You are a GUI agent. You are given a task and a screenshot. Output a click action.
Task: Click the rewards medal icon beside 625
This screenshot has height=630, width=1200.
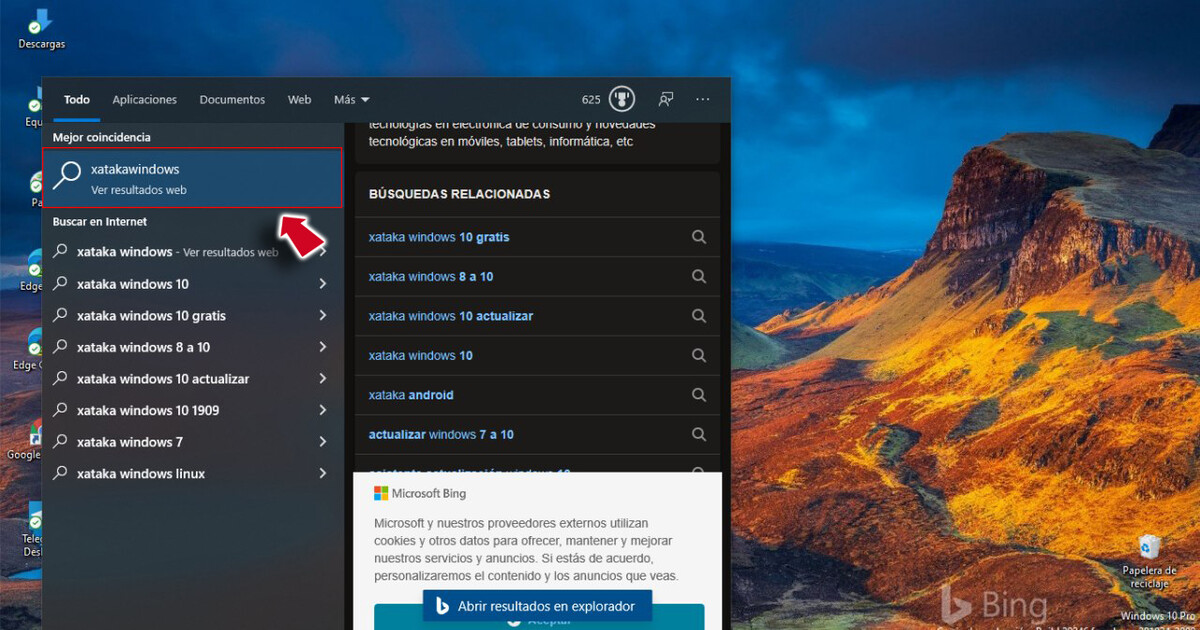click(622, 99)
